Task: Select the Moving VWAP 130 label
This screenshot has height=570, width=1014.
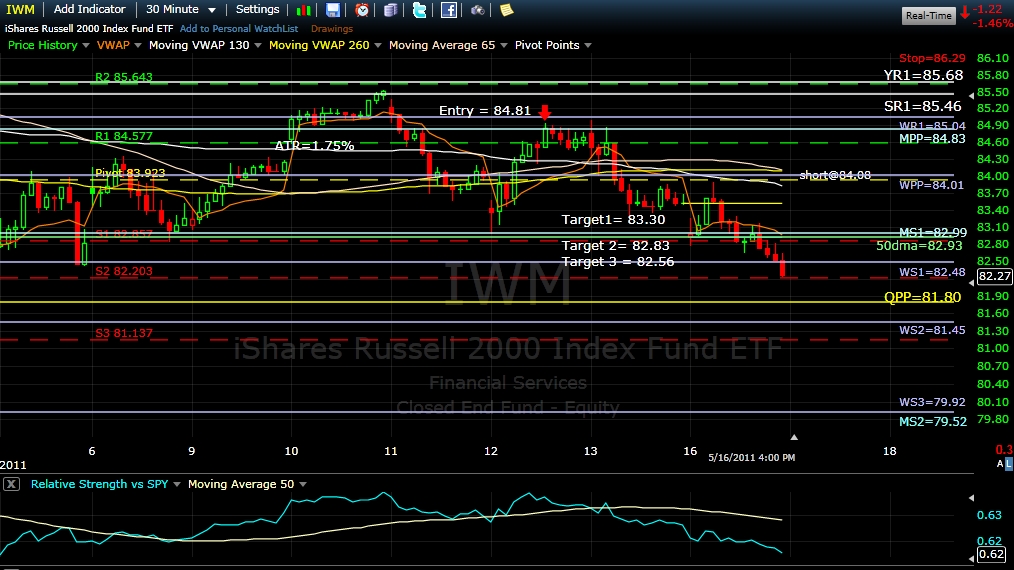Action: click(x=199, y=45)
